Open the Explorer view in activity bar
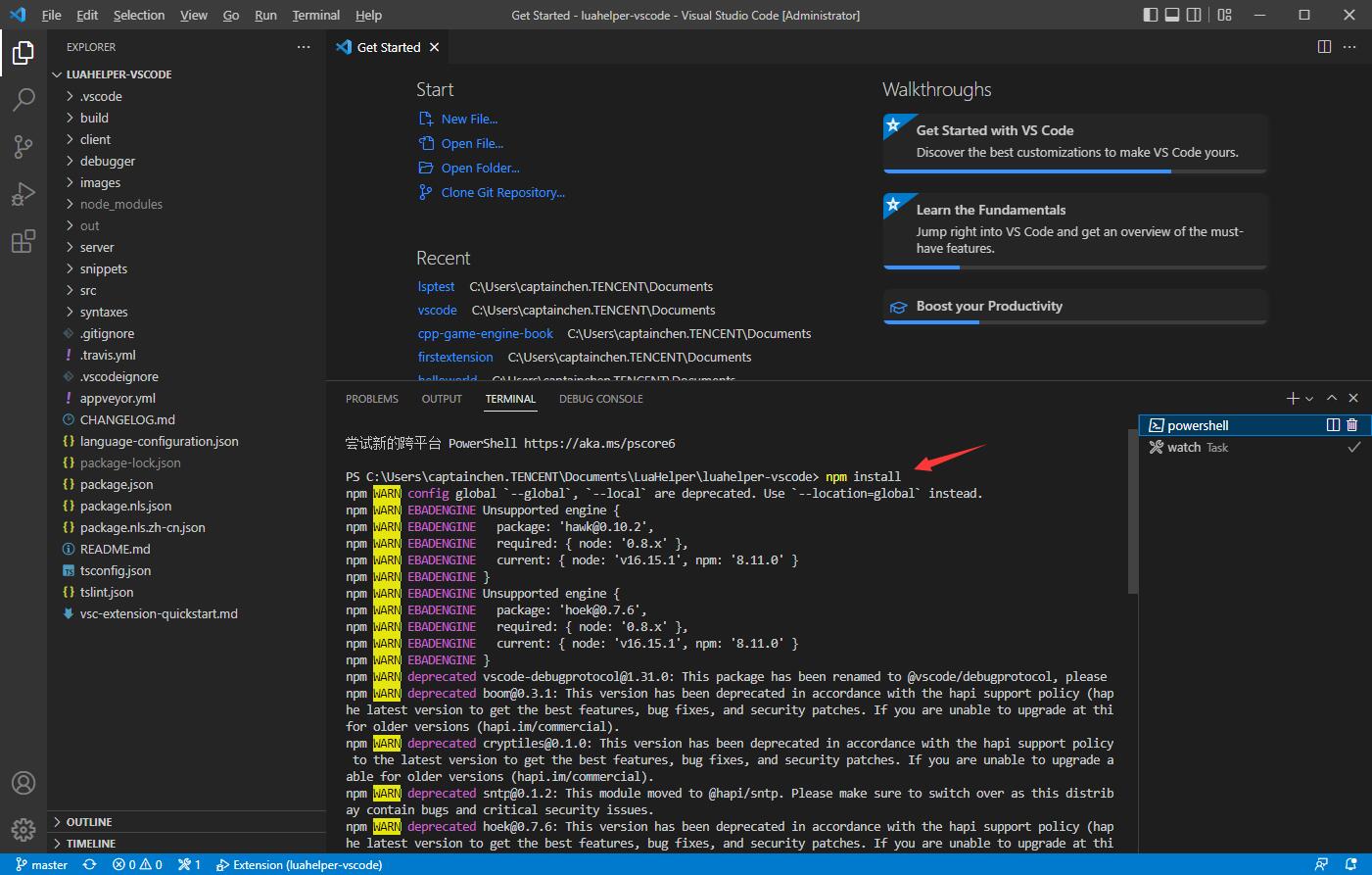This screenshot has width=1372, height=875. click(24, 52)
